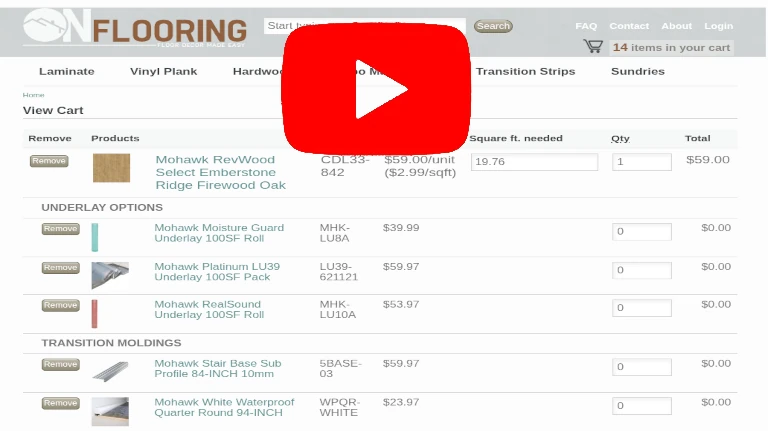
Task: Edit the quantity for White Quarter Round
Action: point(642,406)
